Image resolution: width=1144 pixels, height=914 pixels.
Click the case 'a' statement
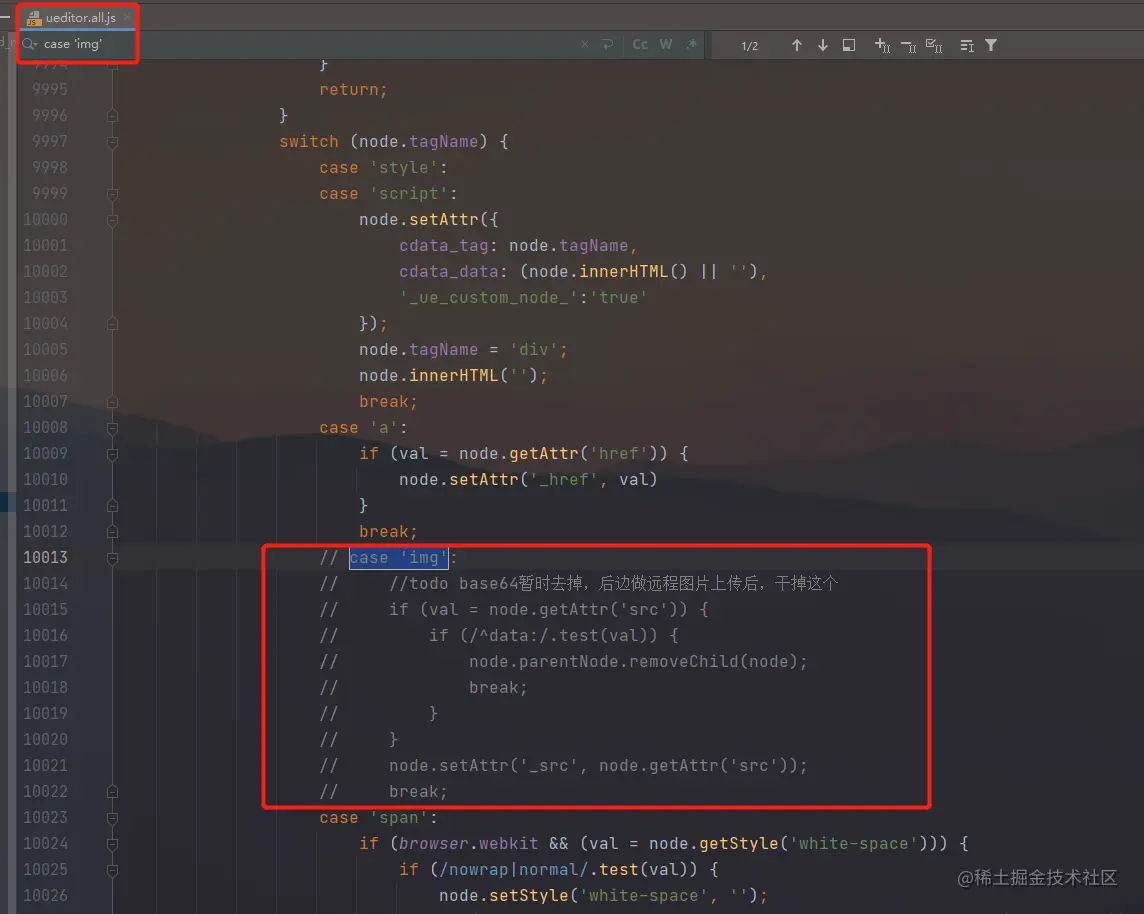tap(363, 427)
